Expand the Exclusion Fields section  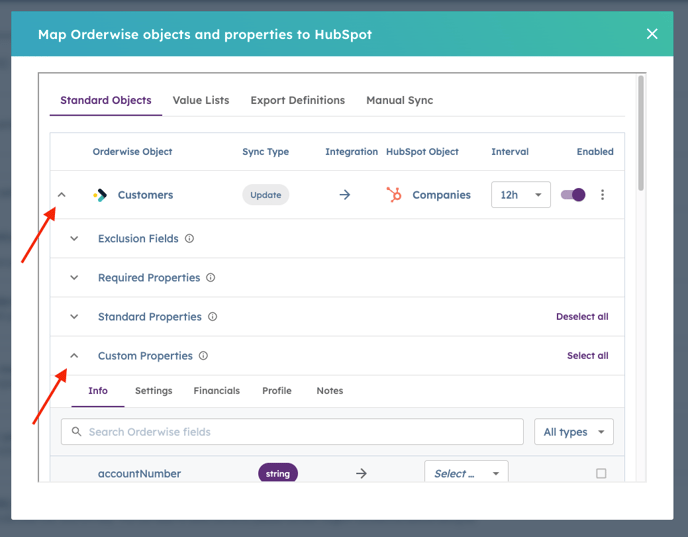pyautogui.click(x=74, y=239)
